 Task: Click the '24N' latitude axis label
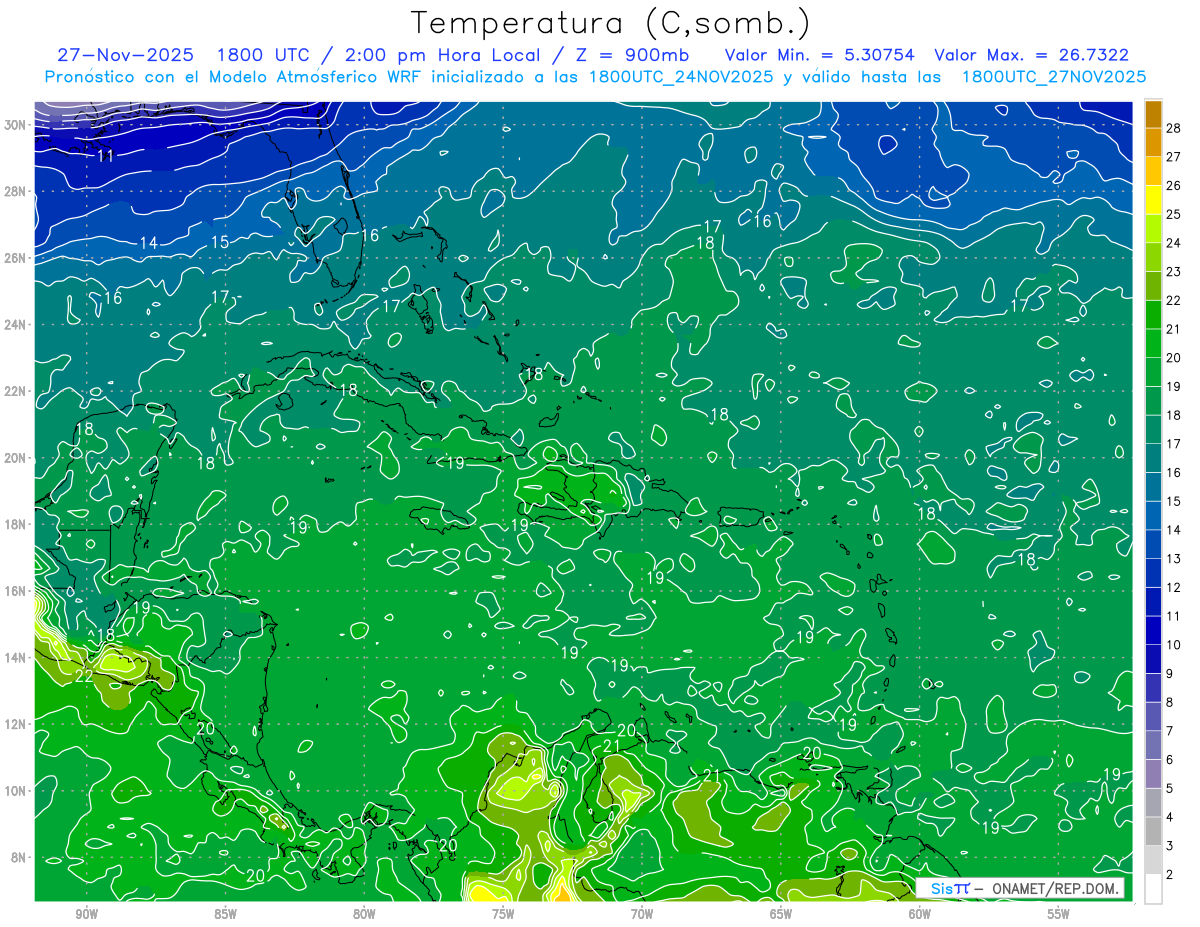pyautogui.click(x=15, y=325)
